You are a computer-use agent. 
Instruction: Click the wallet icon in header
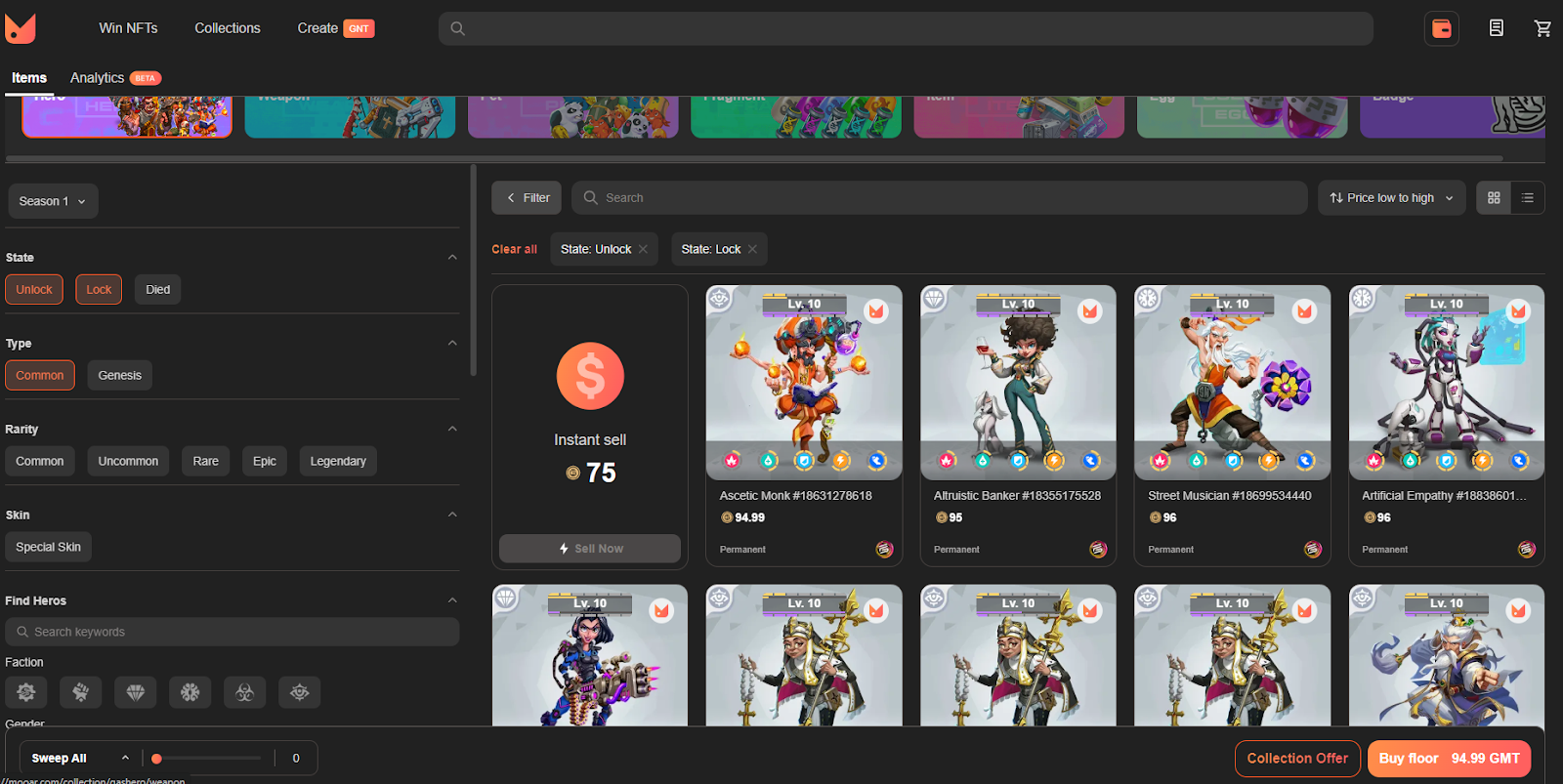tap(1441, 28)
